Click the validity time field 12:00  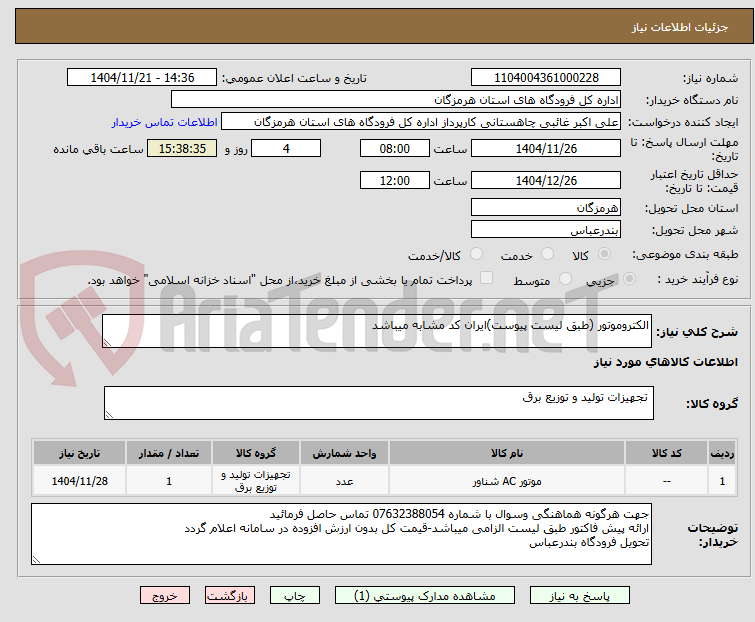tap(394, 181)
